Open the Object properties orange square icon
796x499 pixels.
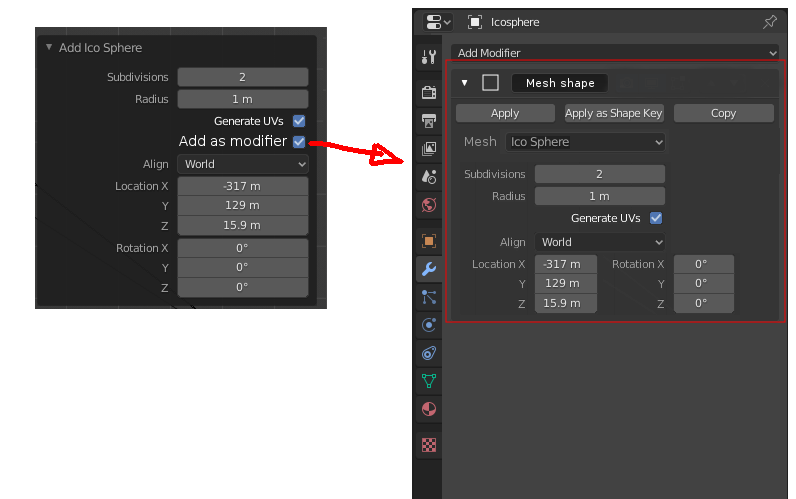[429, 241]
